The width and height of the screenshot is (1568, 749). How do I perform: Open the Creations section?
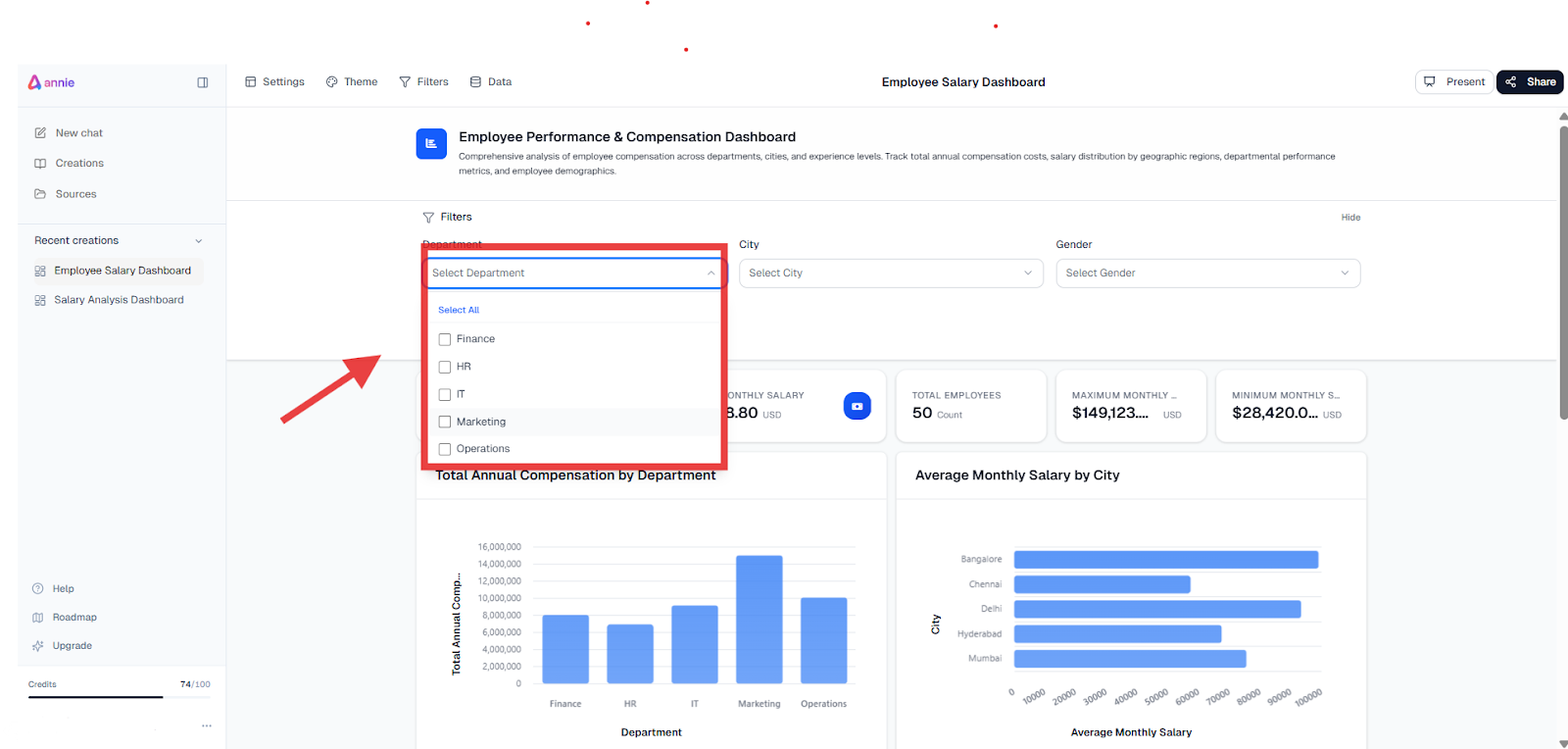tap(78, 164)
